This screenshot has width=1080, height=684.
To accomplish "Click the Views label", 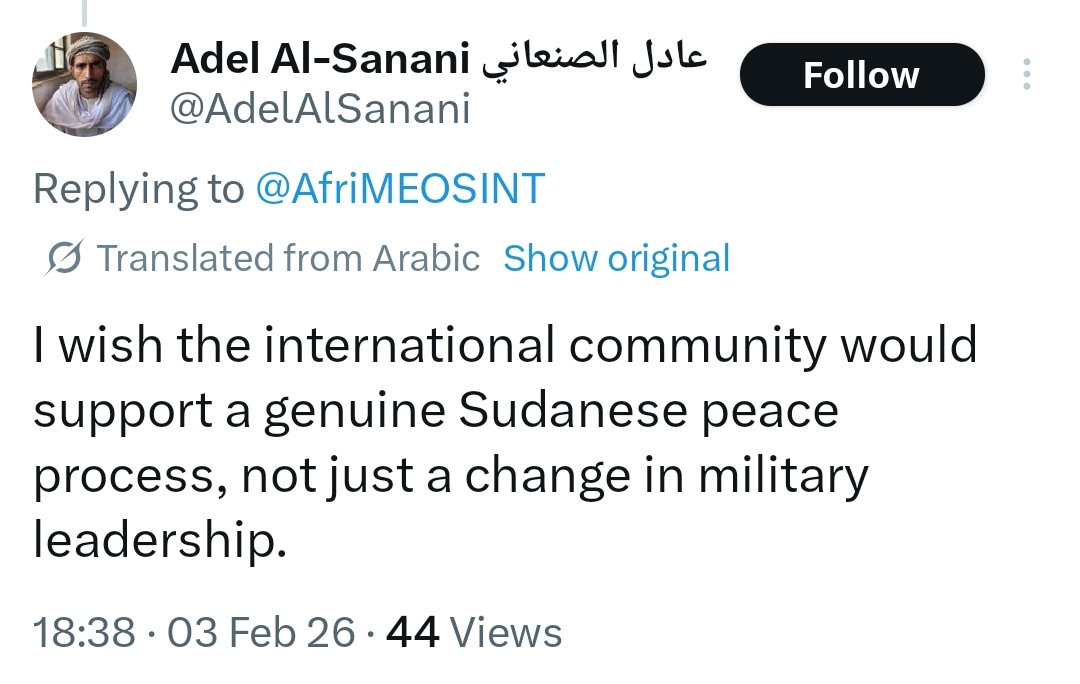I will [506, 633].
